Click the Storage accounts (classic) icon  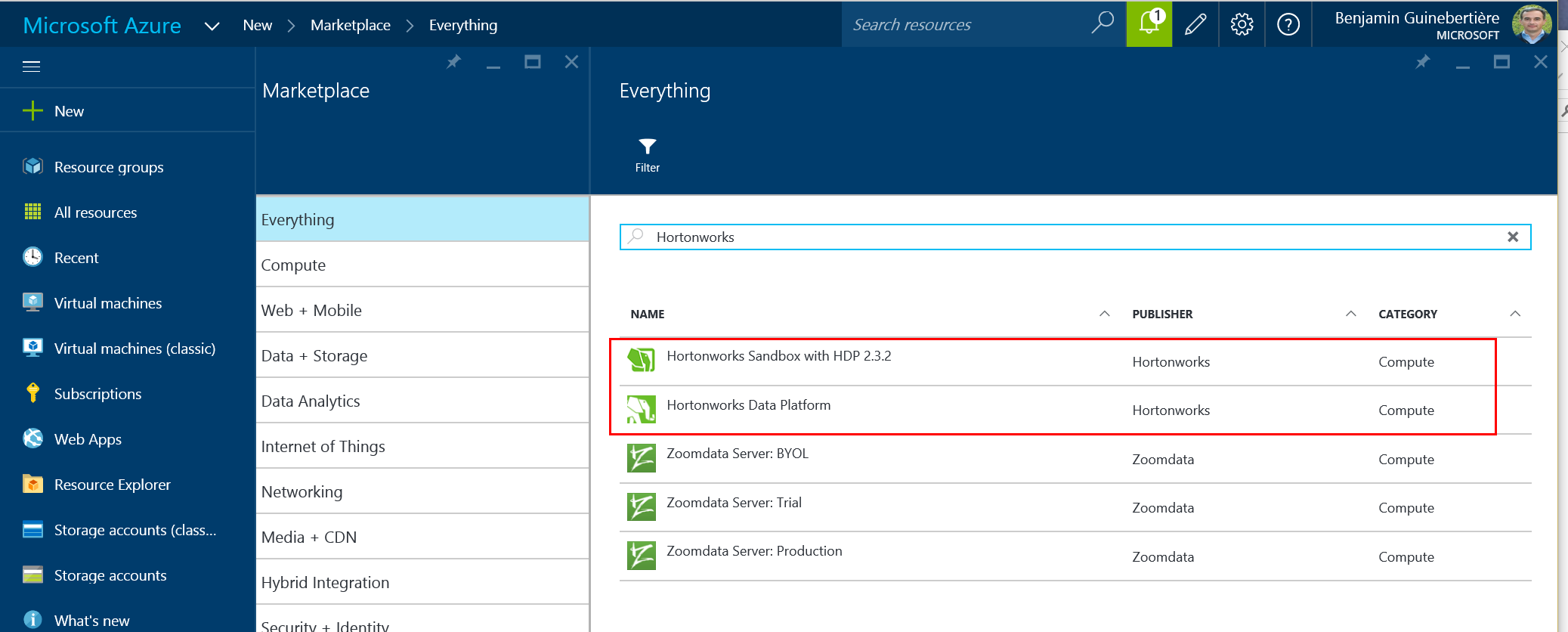[32, 529]
